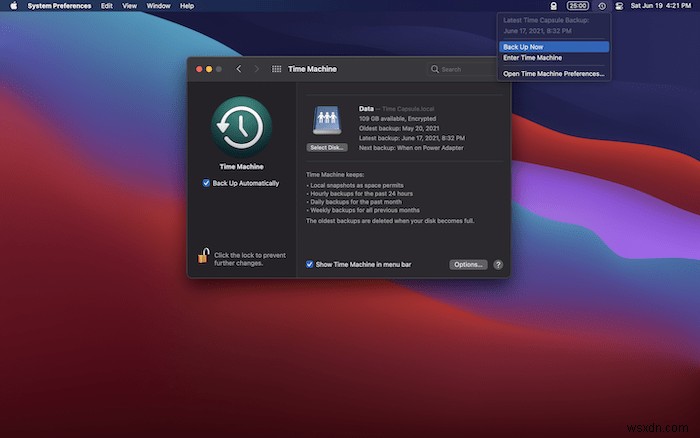Click 'Time Machine keeps:' heading
This screenshot has height=438, width=700.
coord(335,175)
